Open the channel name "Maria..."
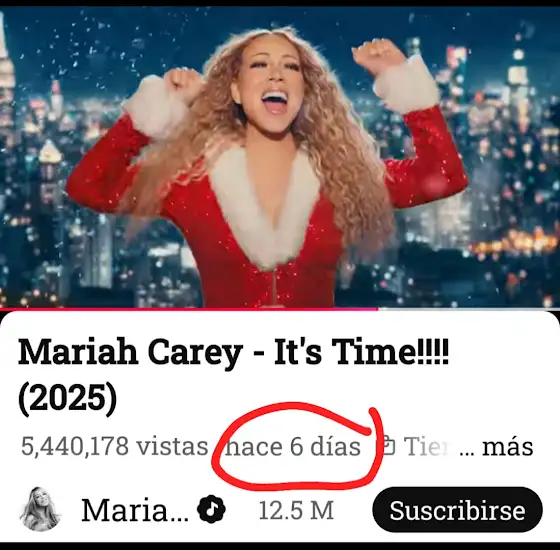The width and height of the screenshot is (560, 550). pyautogui.click(x=135, y=510)
